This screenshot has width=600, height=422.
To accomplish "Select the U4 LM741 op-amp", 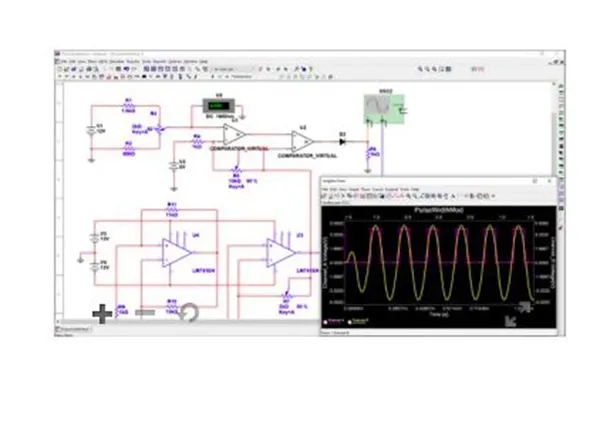I will 176,253.
